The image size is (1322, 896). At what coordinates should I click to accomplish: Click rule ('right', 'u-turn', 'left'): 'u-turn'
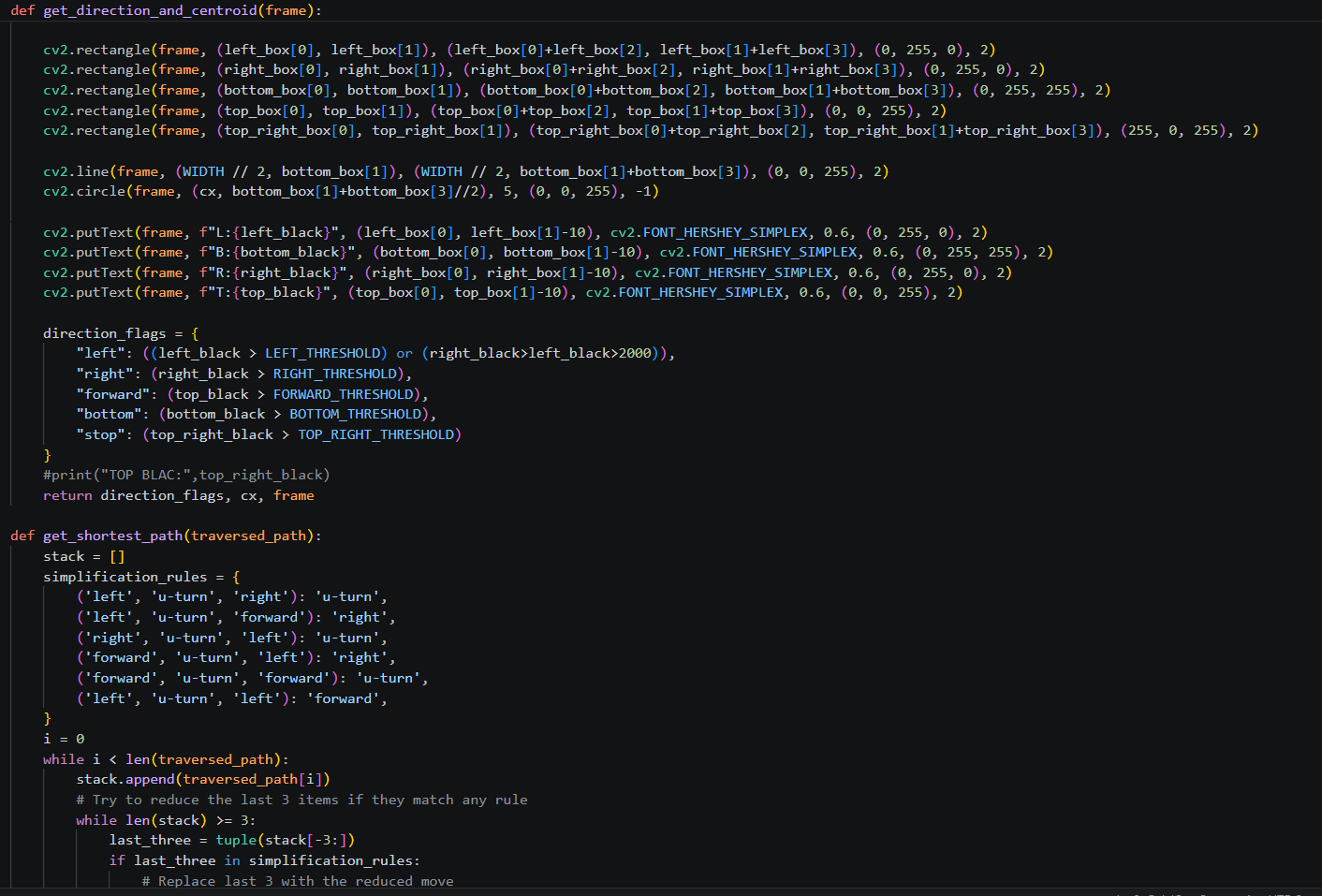(231, 638)
